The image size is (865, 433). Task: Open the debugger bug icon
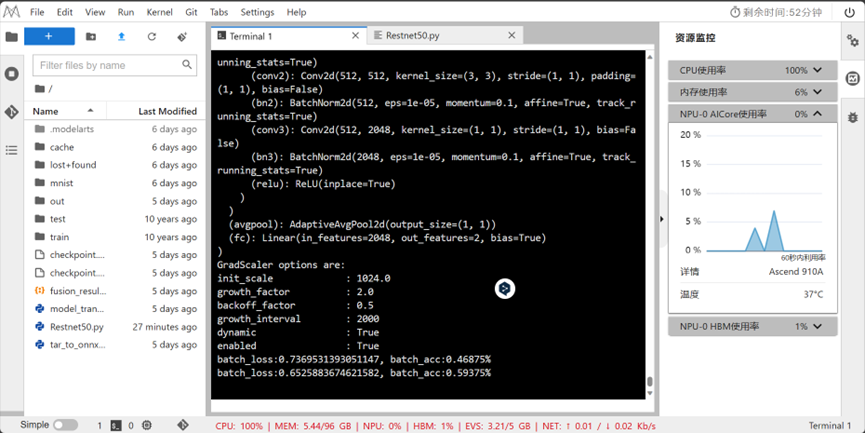(x=853, y=117)
